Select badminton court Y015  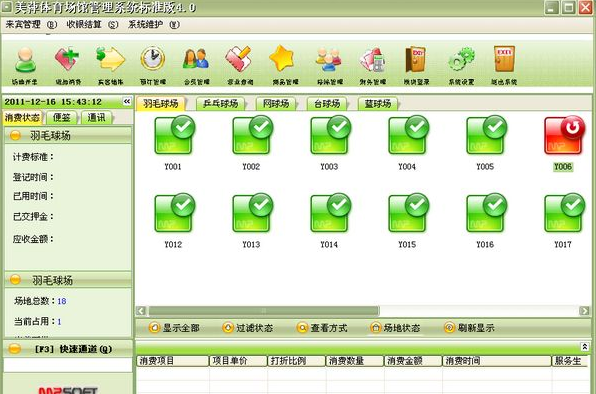pyautogui.click(x=409, y=213)
